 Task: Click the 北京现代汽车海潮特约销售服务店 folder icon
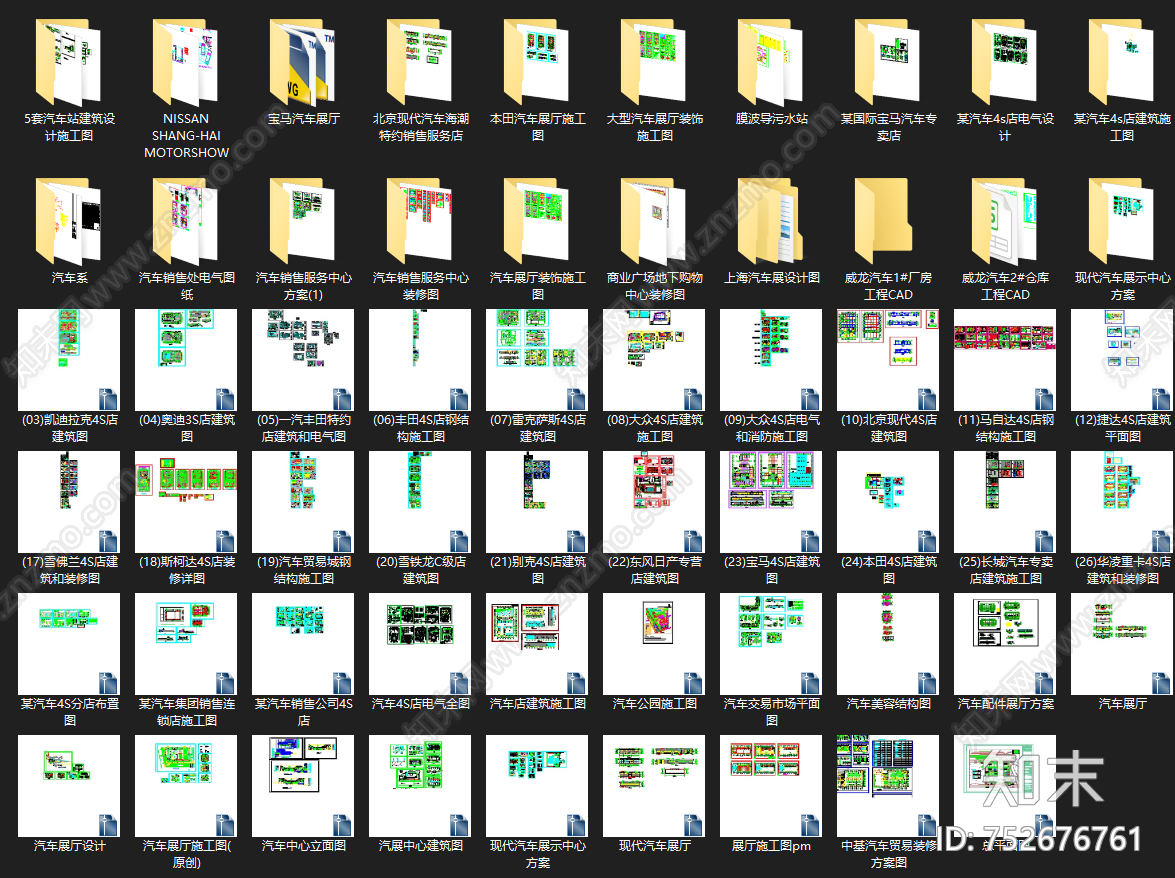[420, 62]
